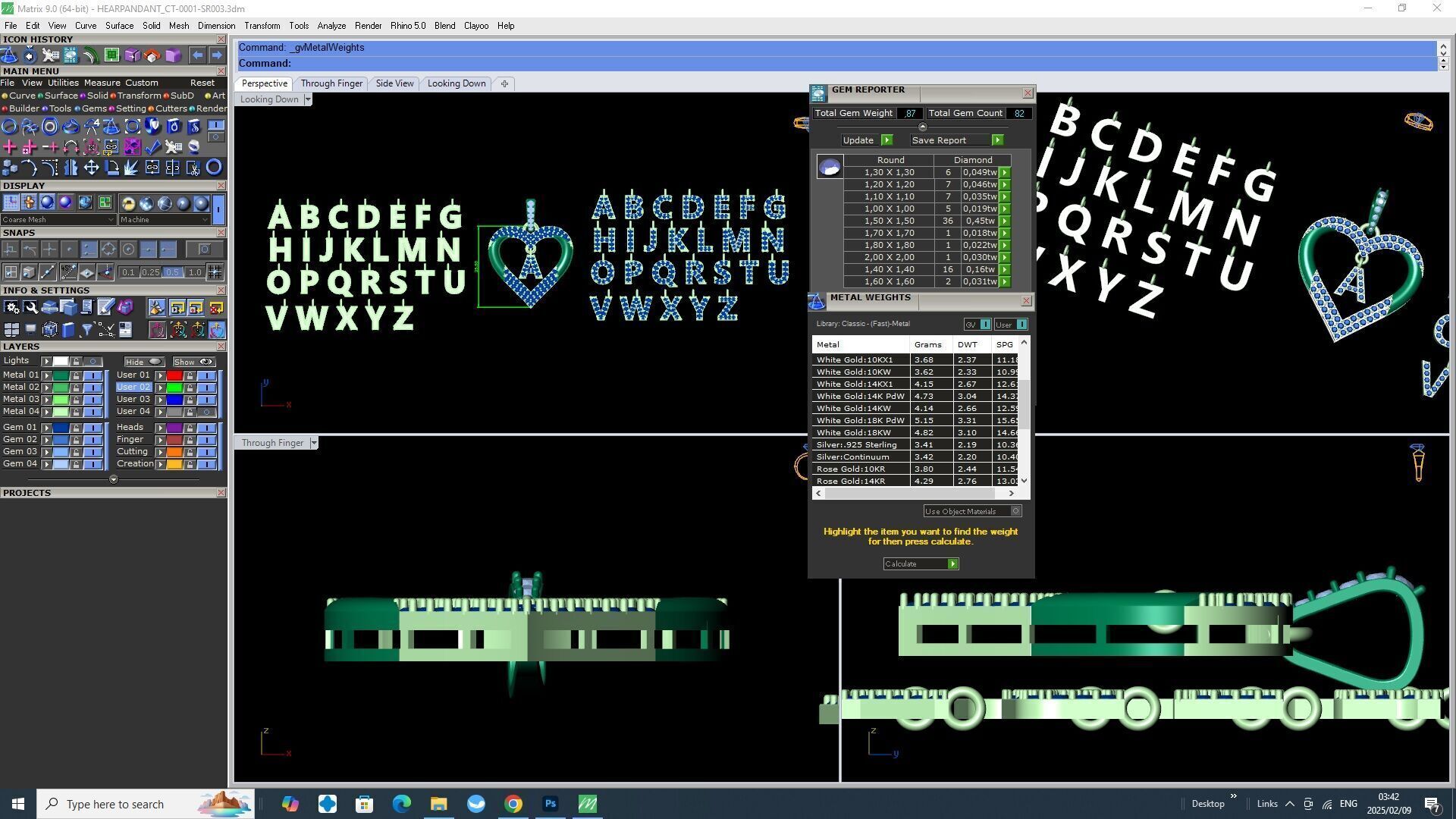Toggle the lock on Metal 01 layer

pos(76,375)
